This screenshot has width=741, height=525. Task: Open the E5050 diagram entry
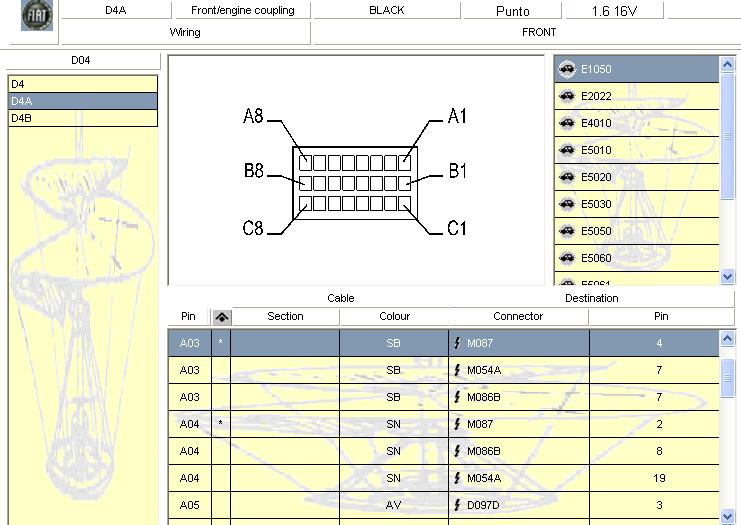click(637, 231)
